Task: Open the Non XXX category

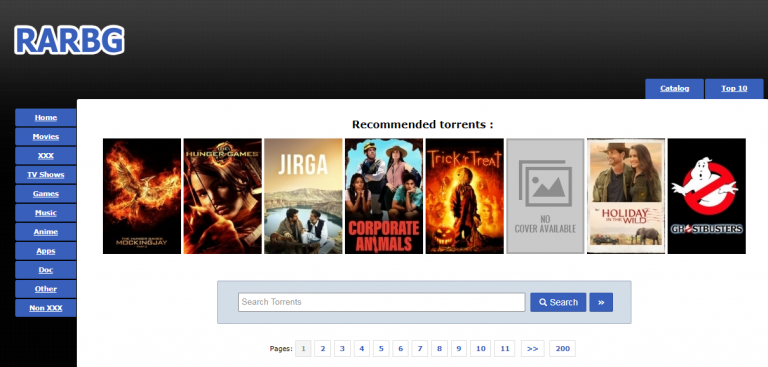Action: click(x=46, y=308)
